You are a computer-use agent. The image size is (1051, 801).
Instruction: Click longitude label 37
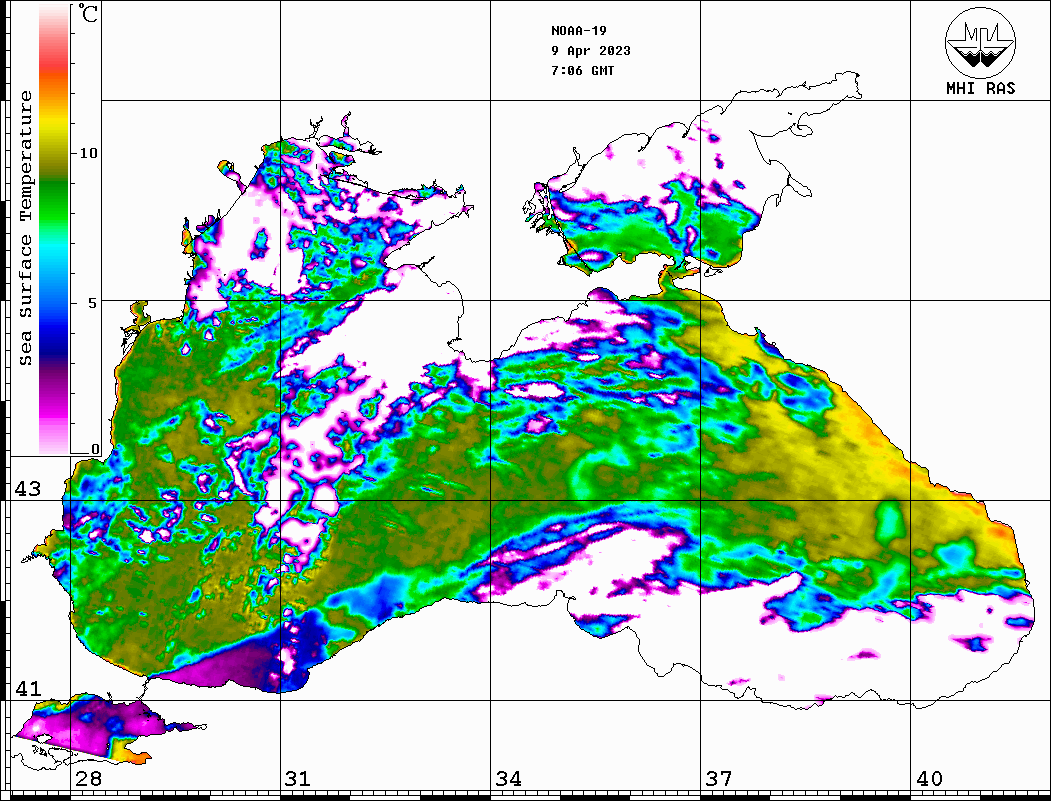tap(719, 779)
